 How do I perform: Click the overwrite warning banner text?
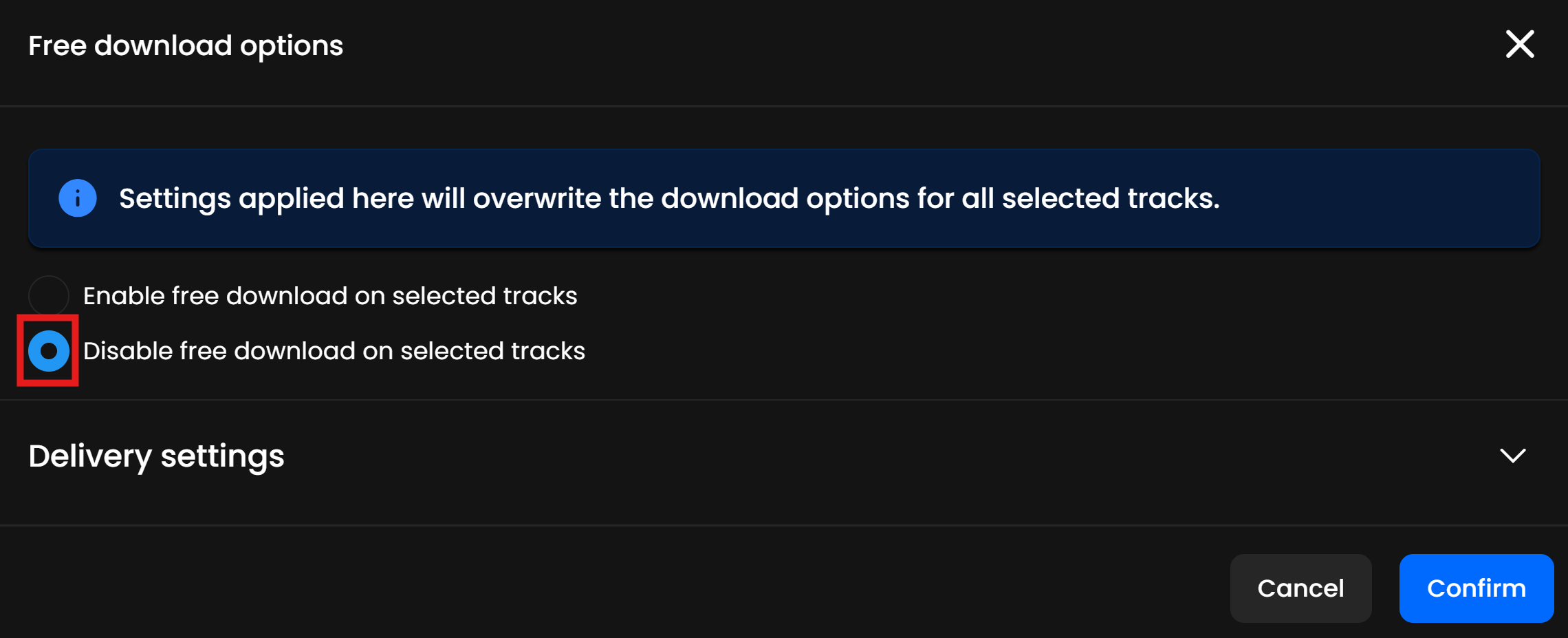pos(669,198)
